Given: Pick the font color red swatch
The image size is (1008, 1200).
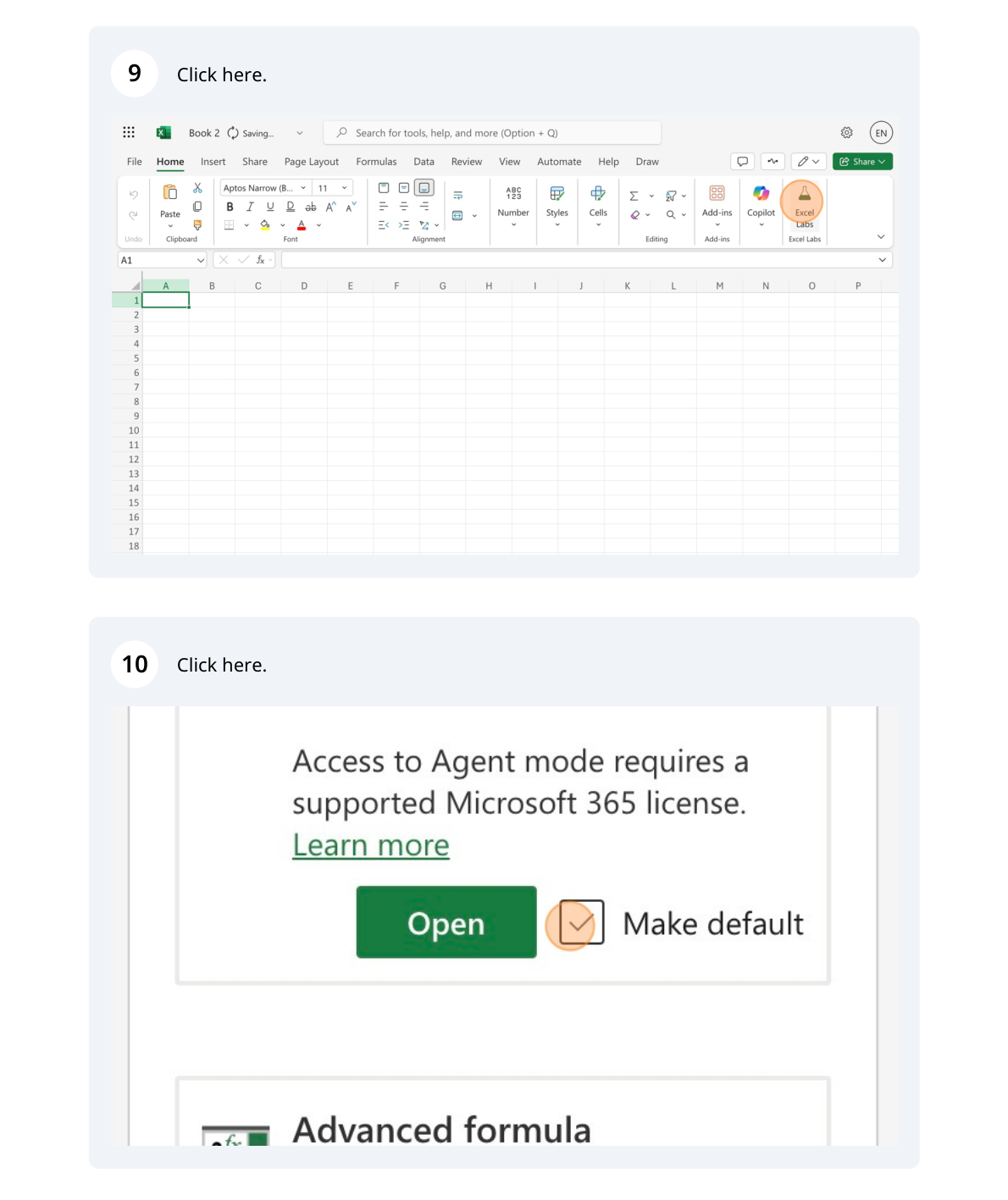Looking at the screenshot, I should [x=302, y=225].
